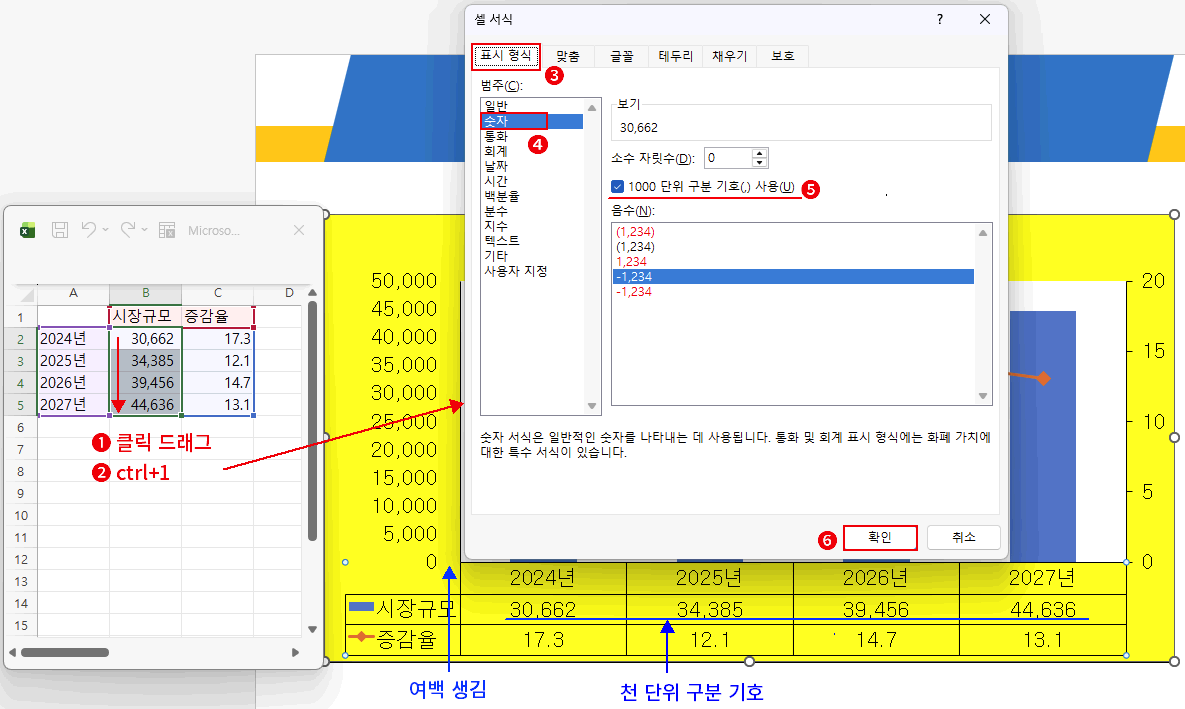The width and height of the screenshot is (1185, 709).
Task: Switch to the 채우기 tab
Action: coord(729,56)
